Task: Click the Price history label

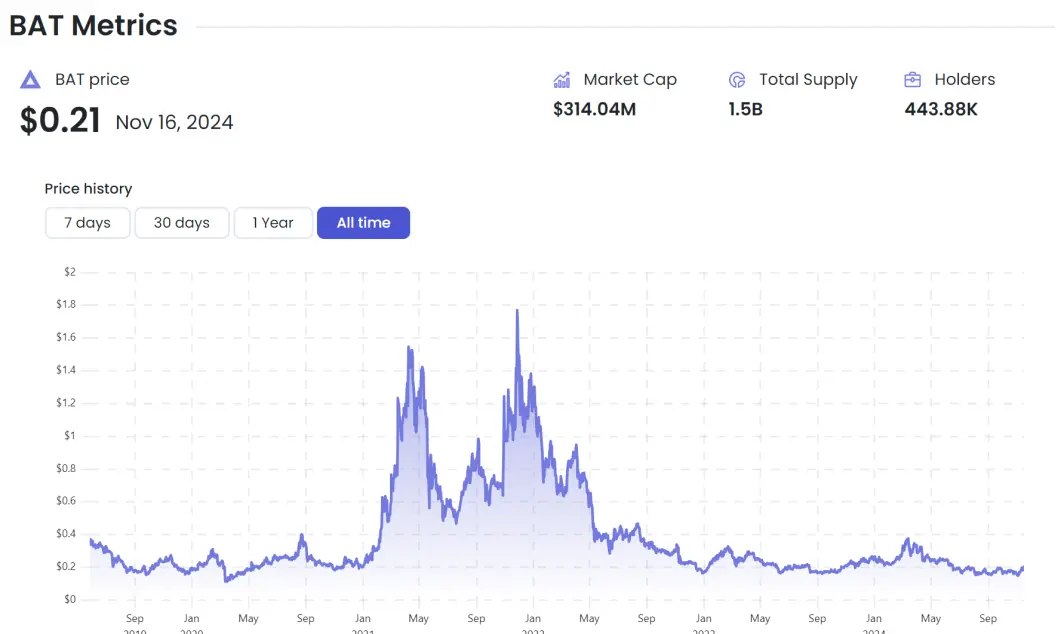Action: click(x=88, y=189)
